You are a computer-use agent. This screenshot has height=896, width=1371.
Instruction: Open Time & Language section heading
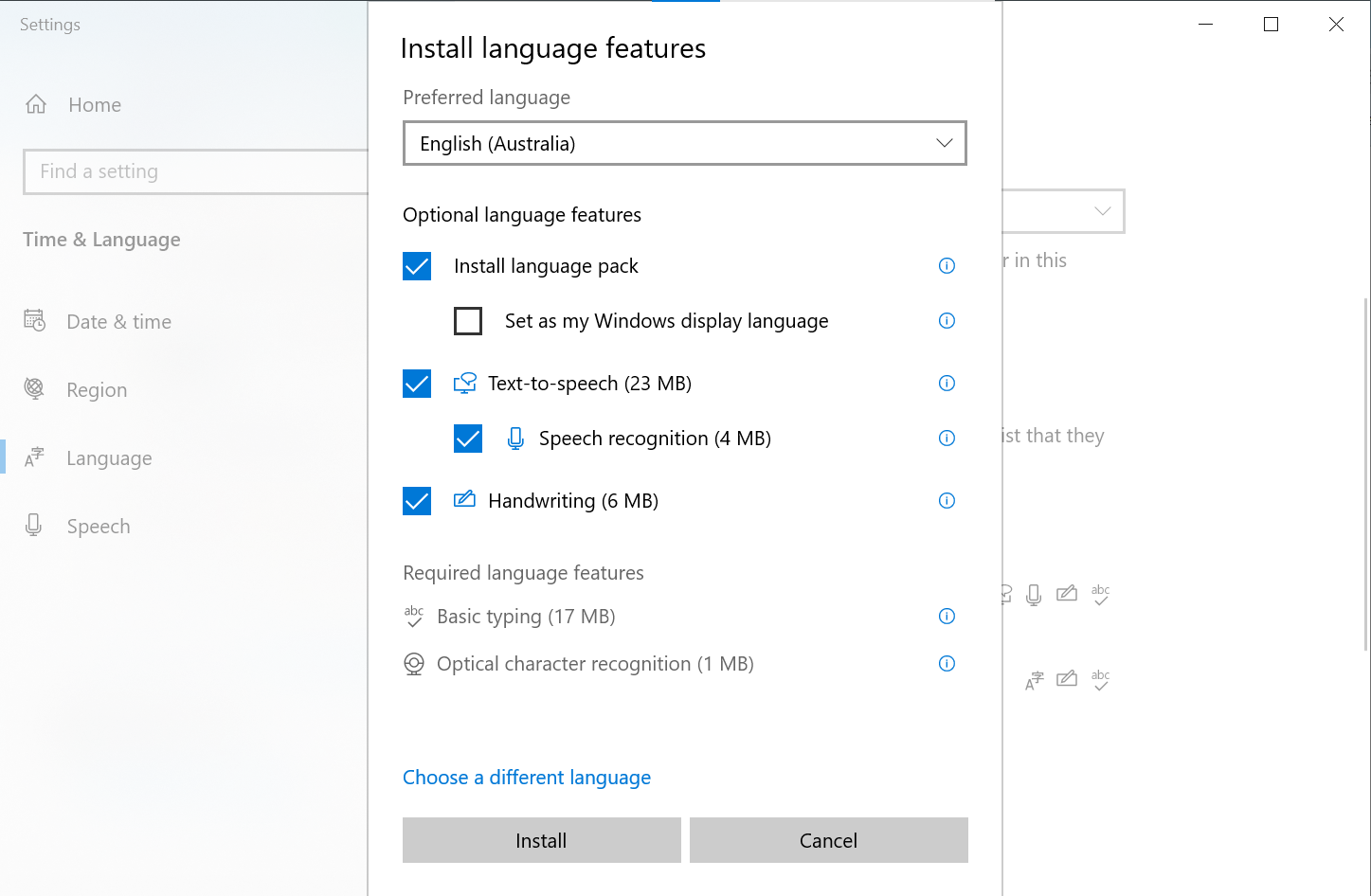pos(100,240)
